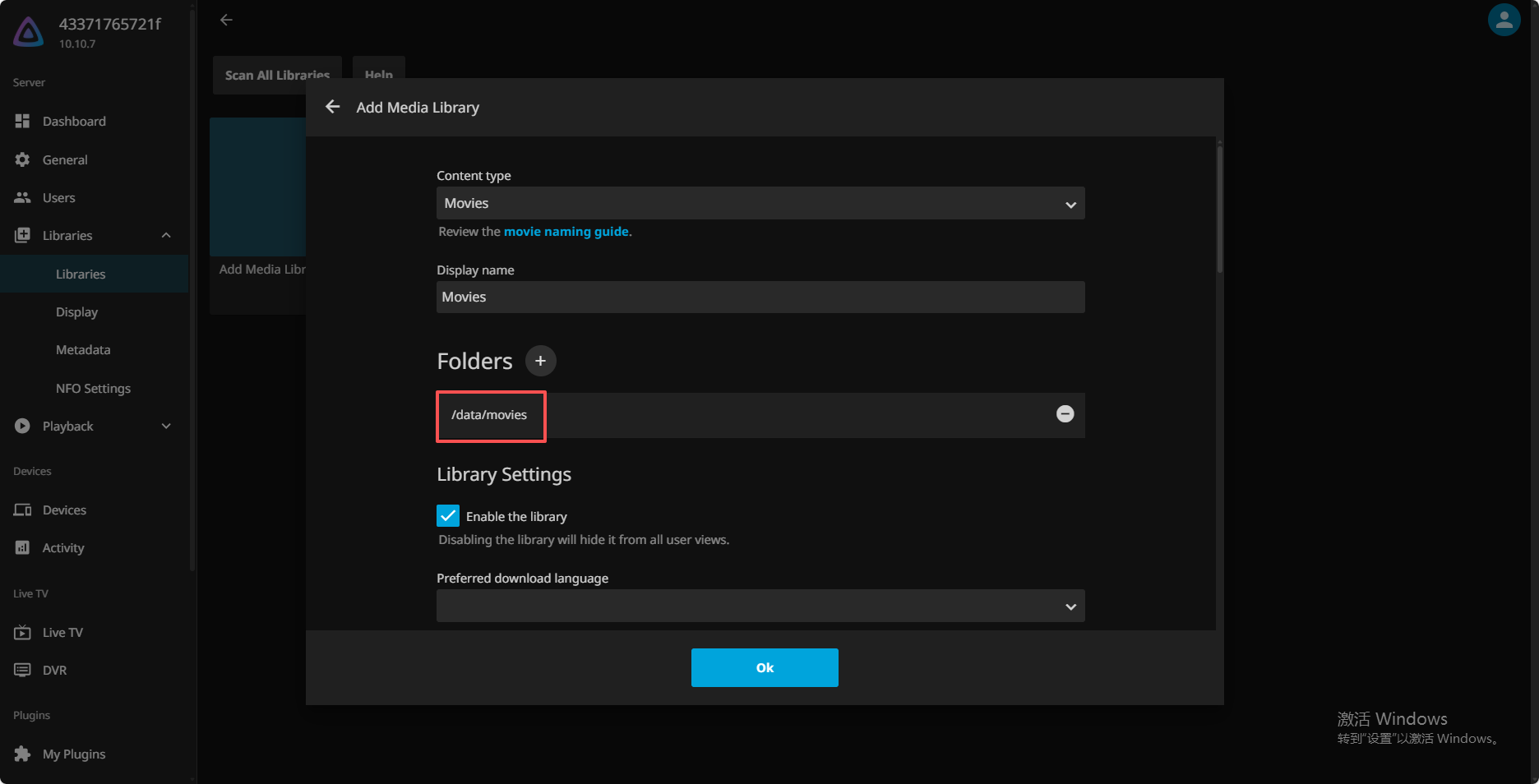Click the Display name input field
The height and width of the screenshot is (784, 1539).
coord(760,297)
